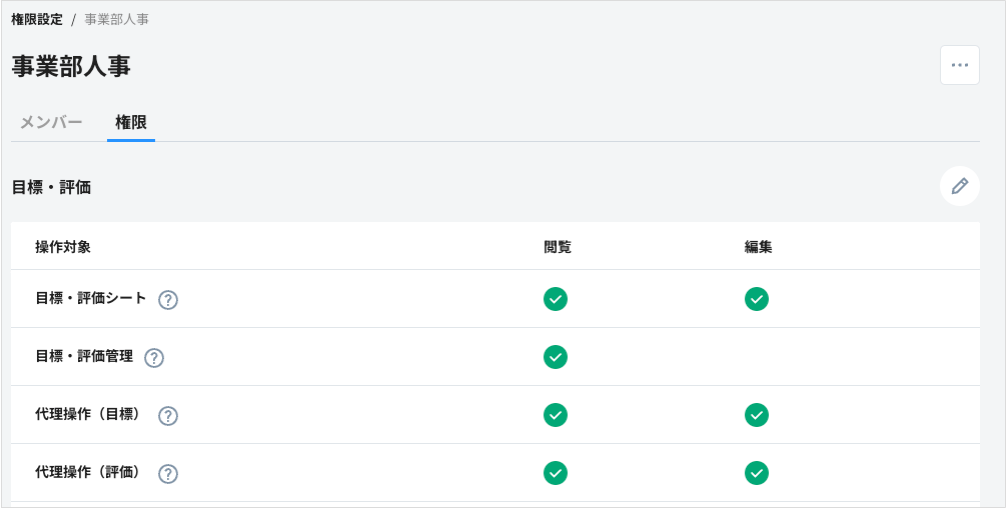The width and height of the screenshot is (1006, 508).
Task: Switch to the メンバー tab
Action: [51, 122]
